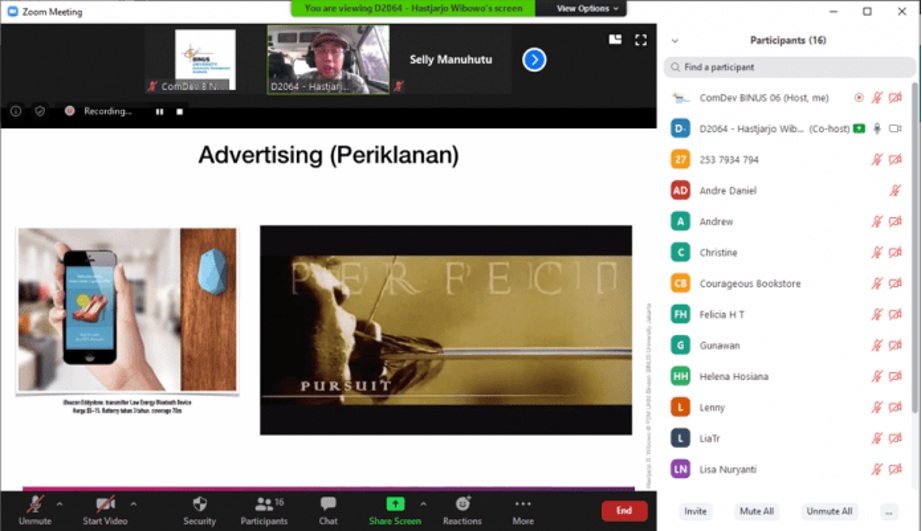Start video using camera button
The image size is (922, 531).
[x=105, y=510]
